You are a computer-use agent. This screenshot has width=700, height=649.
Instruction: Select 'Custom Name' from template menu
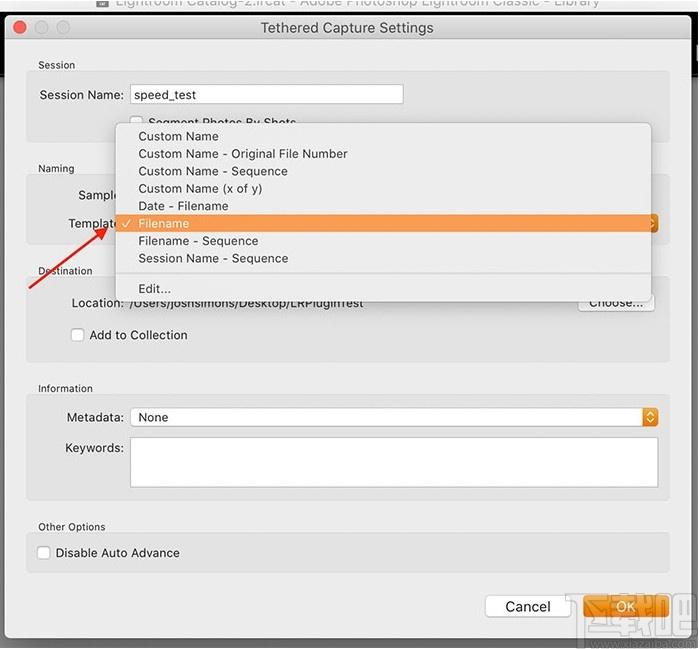tap(383, 136)
